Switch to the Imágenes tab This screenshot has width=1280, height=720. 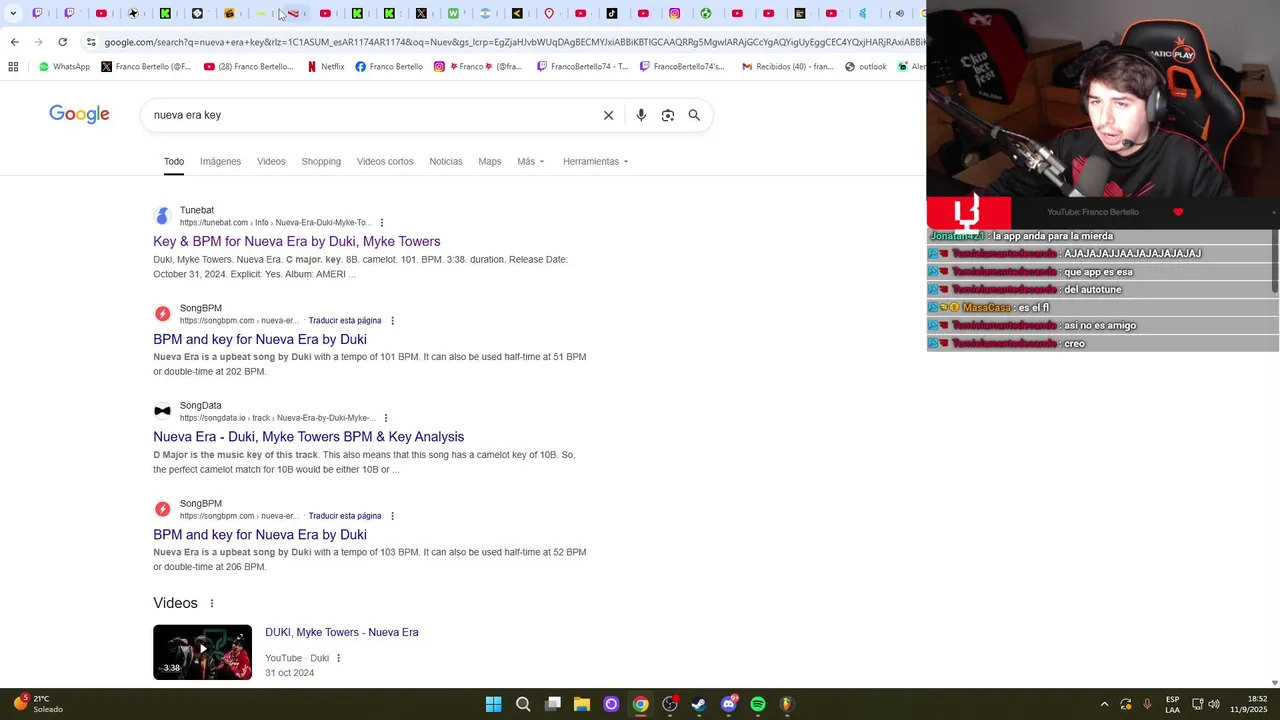(220, 161)
